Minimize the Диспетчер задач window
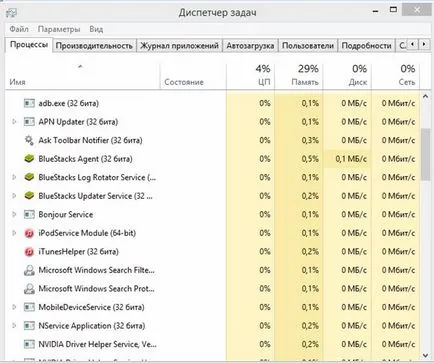 (x=376, y=11)
